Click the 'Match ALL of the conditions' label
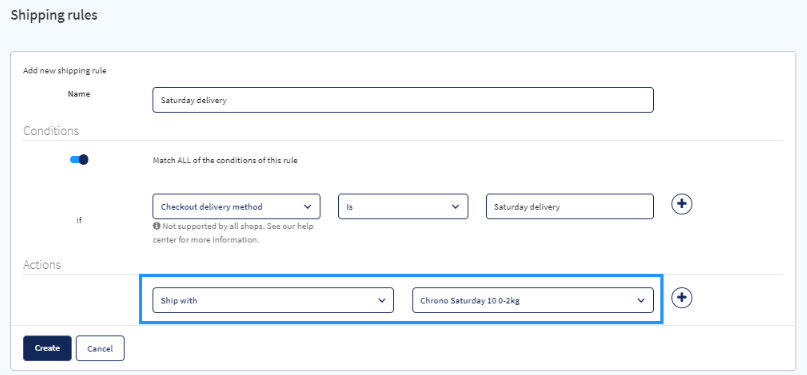The image size is (807, 375). click(225, 160)
